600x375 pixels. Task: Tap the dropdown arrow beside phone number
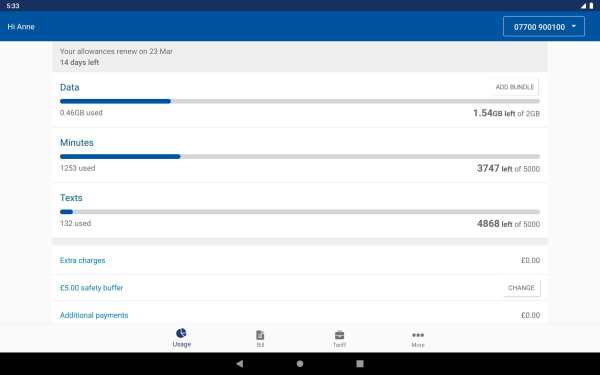tap(574, 26)
